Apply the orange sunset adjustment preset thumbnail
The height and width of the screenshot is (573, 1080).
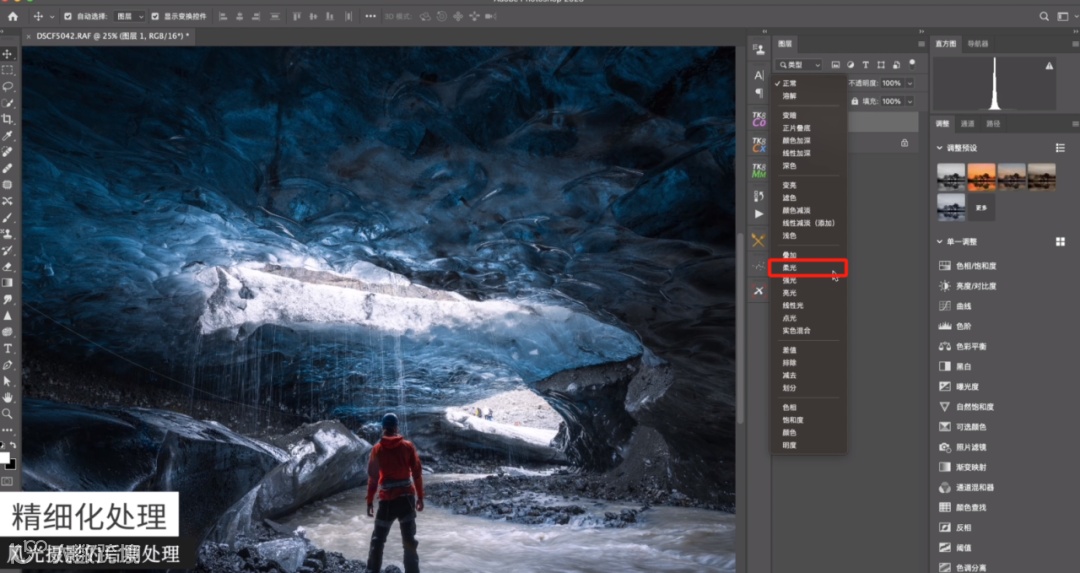click(982, 176)
